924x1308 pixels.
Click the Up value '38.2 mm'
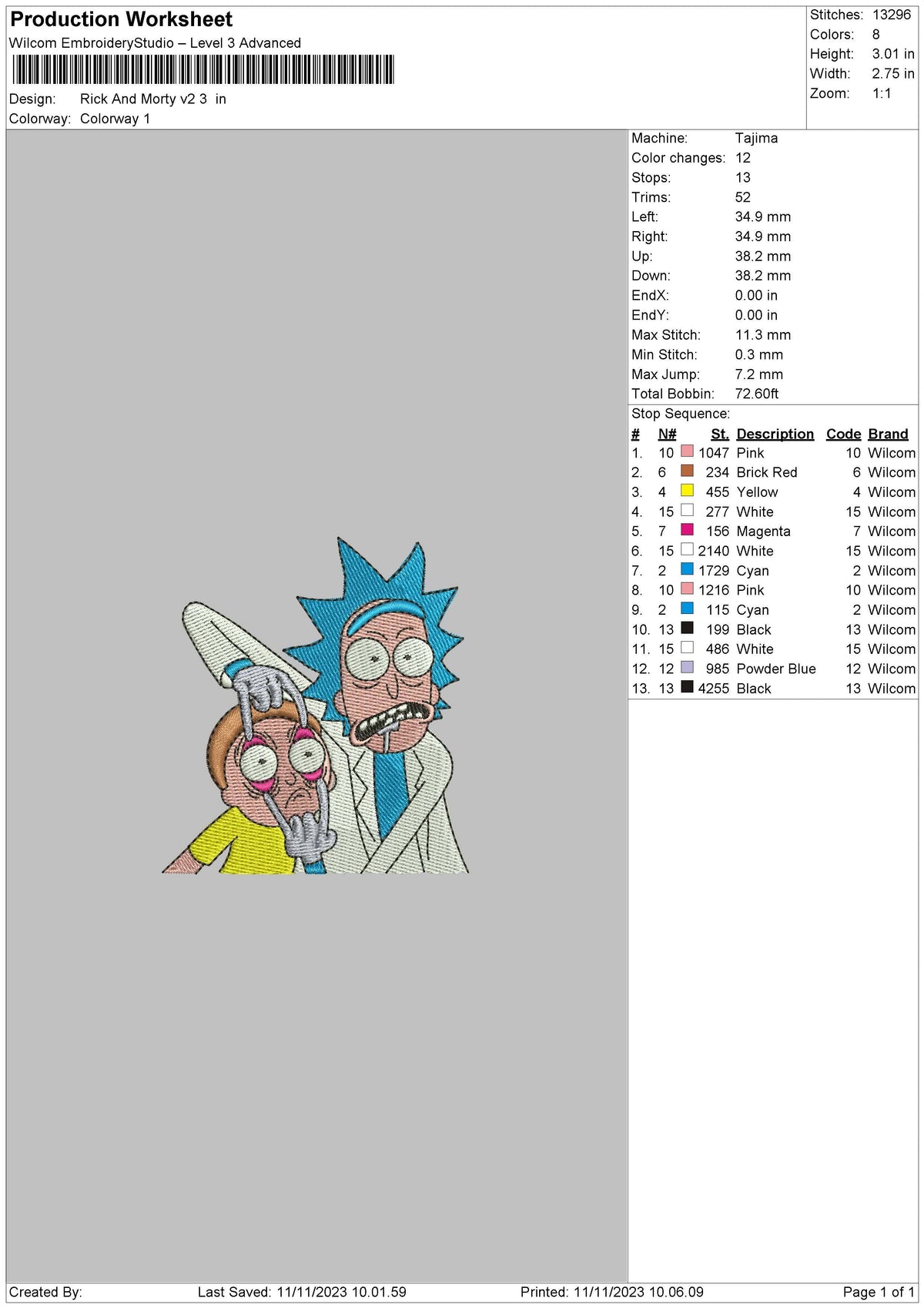[x=763, y=256]
